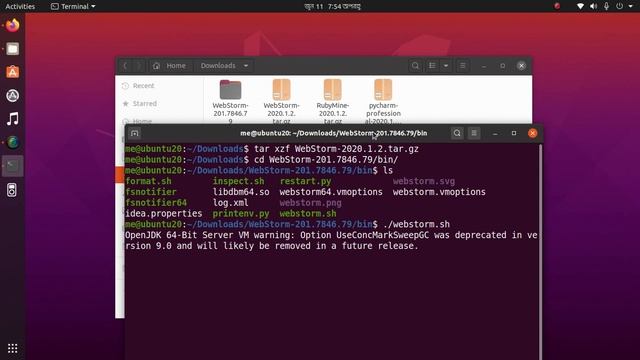
Task: Click the search icon in Terminal header
Action: 457,133
